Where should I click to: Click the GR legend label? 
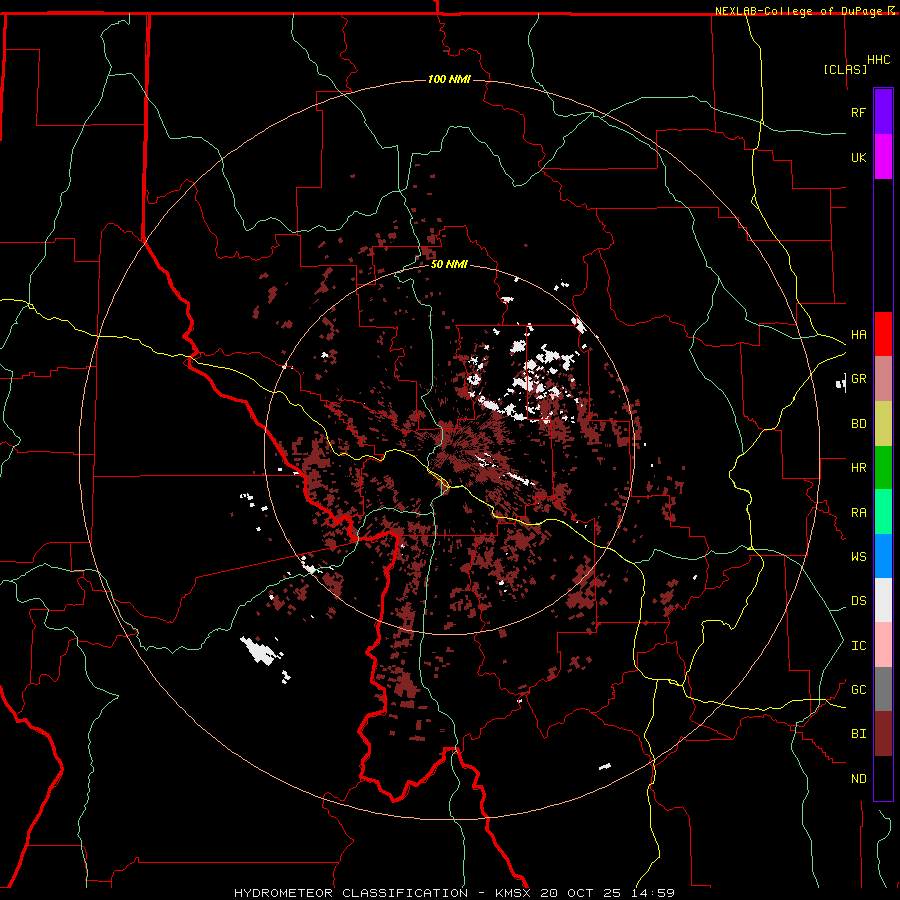point(858,379)
